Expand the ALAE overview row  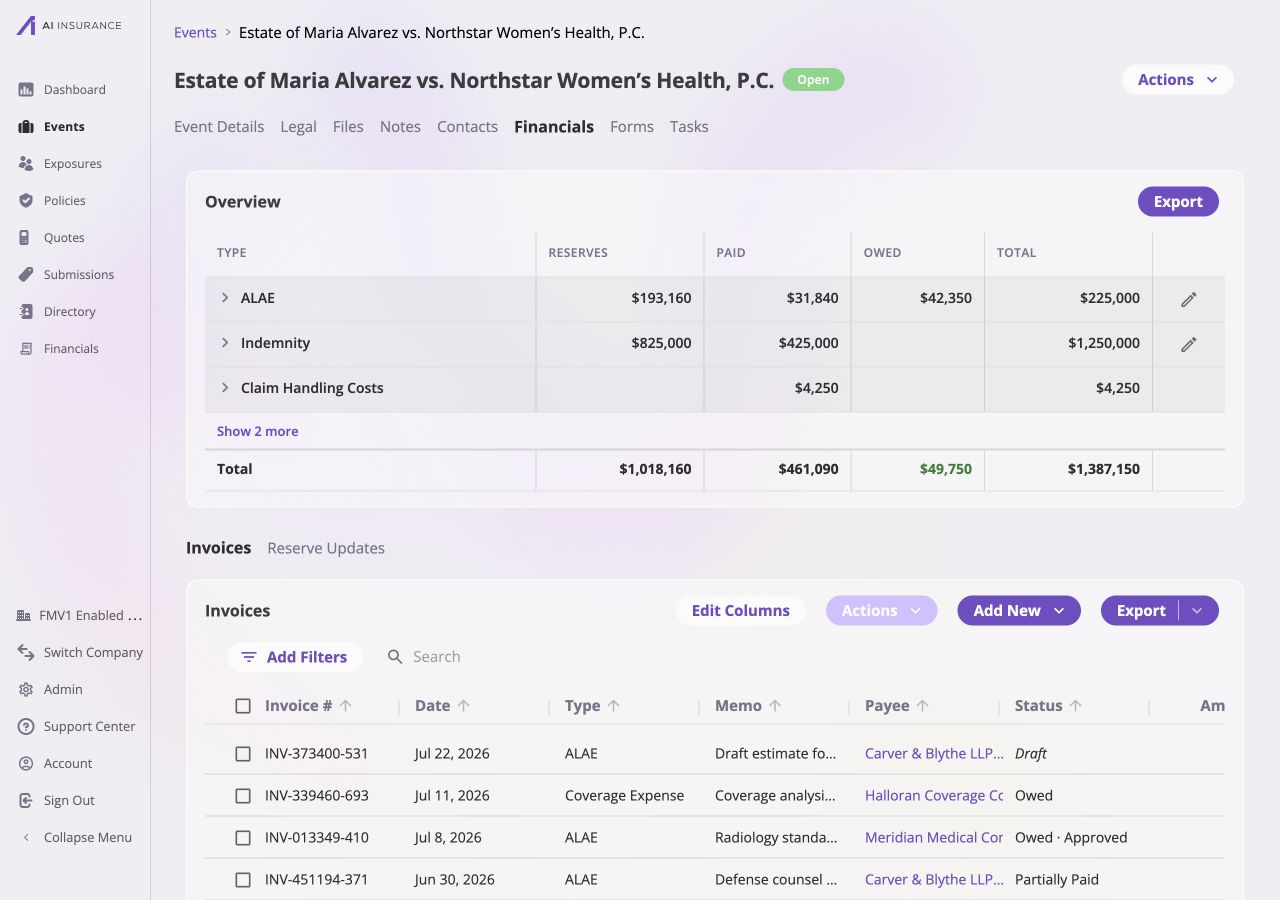pos(225,298)
